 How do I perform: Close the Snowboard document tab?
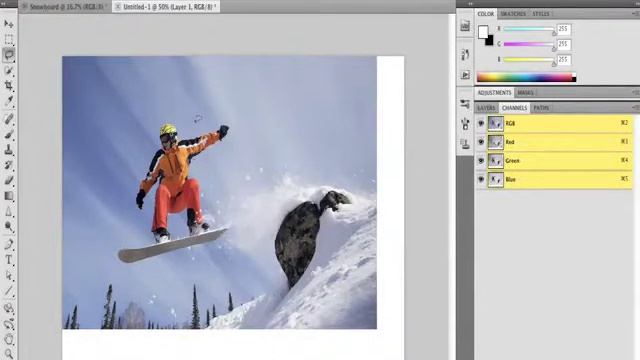(24, 7)
